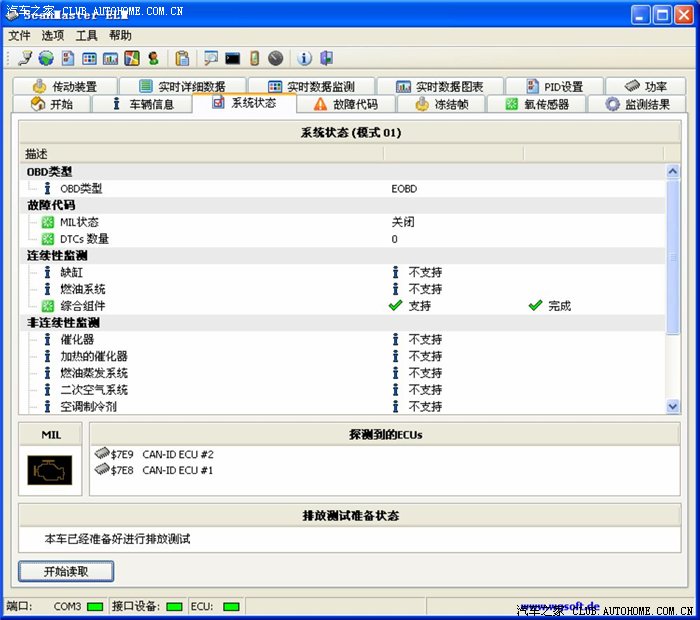Click the blue info circle toolbar icon
Image resolution: width=700 pixels, height=620 pixels.
(x=305, y=58)
